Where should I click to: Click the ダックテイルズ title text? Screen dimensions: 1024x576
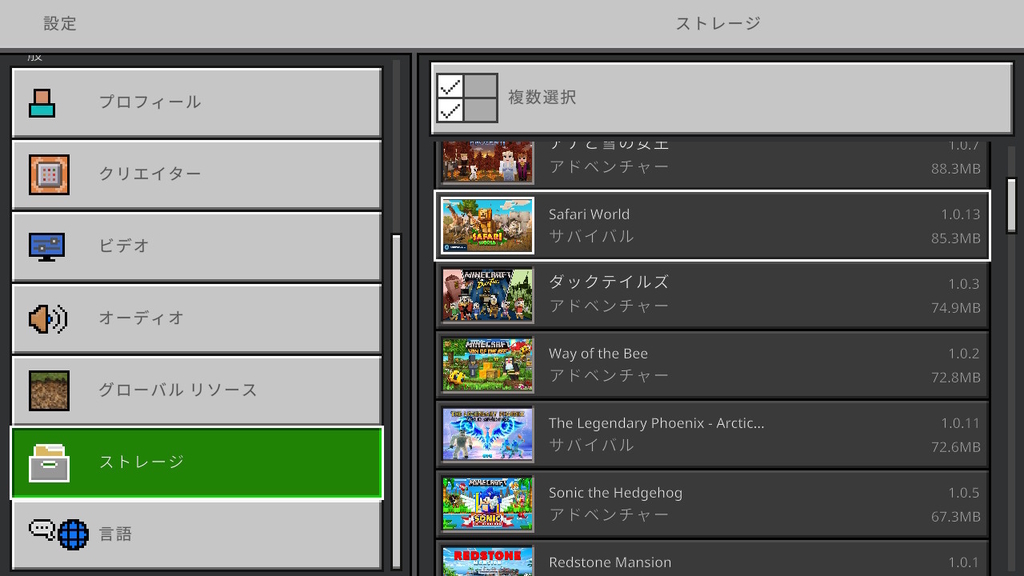point(609,282)
